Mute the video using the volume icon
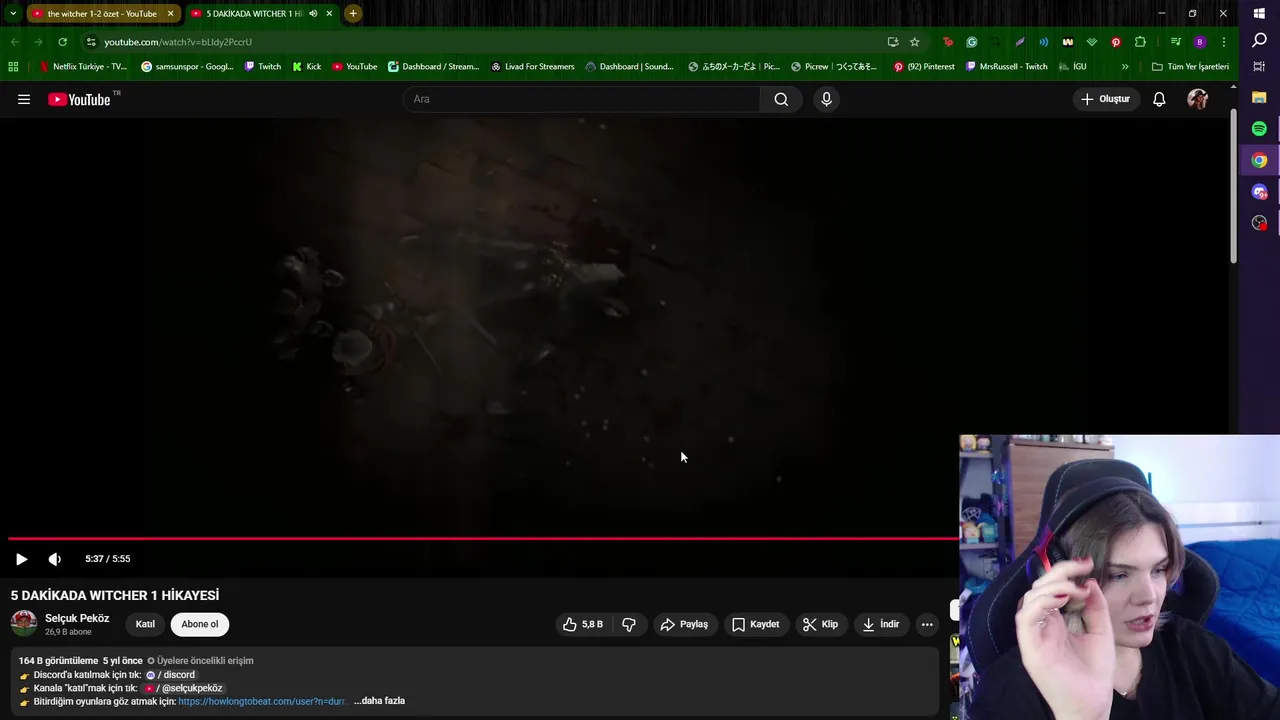1280x720 pixels. pos(55,559)
